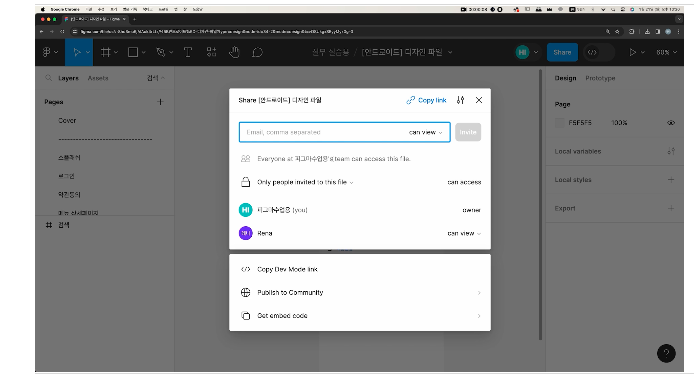Select the Frame tool
The image size is (694, 390).
pos(106,52)
